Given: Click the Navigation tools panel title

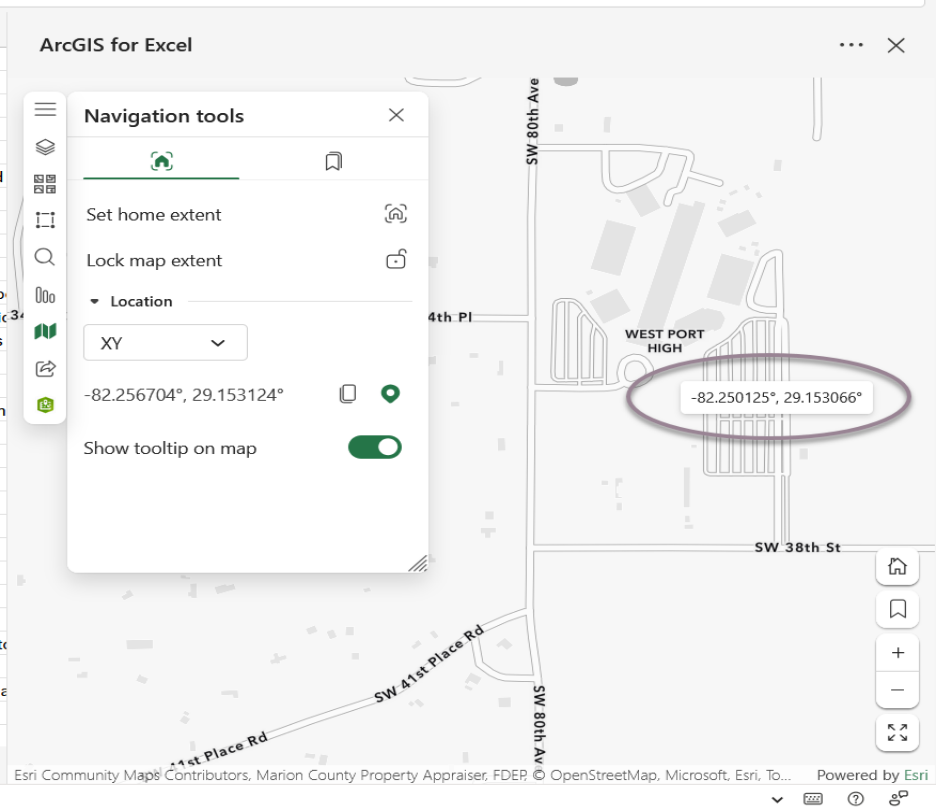Looking at the screenshot, I should tap(164, 116).
